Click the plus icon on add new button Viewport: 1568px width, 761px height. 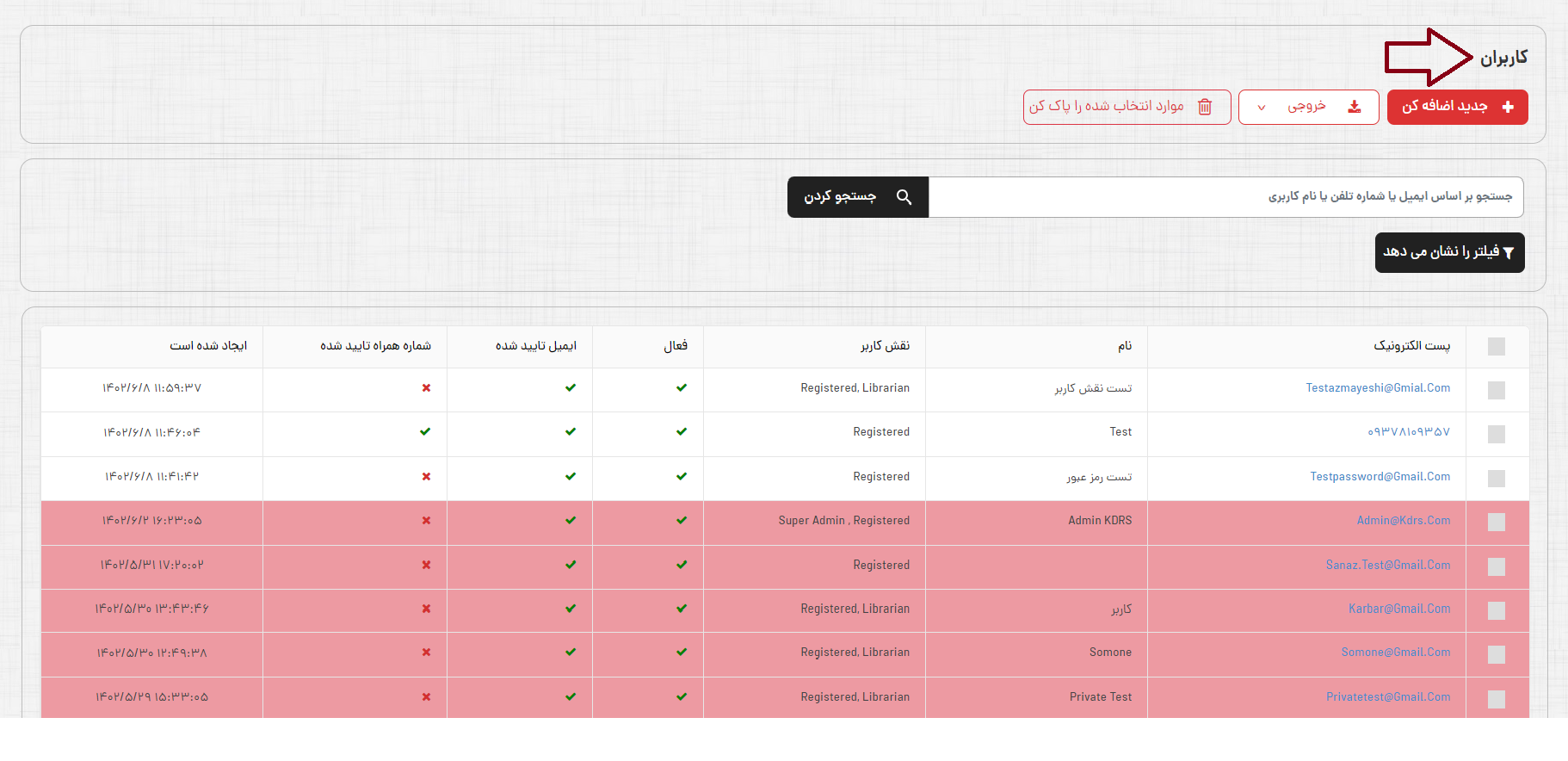pos(1507,107)
